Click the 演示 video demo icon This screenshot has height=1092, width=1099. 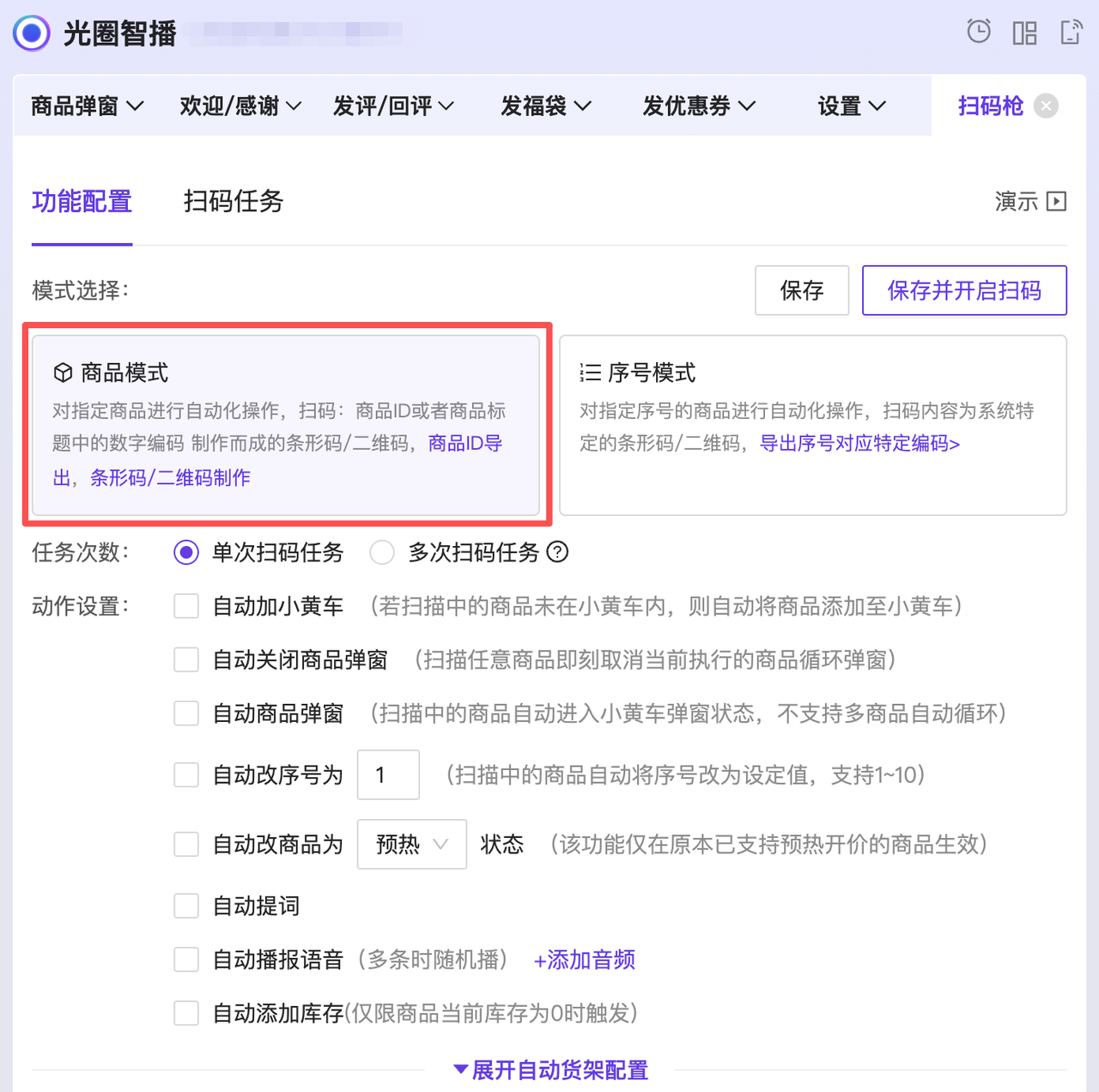pyautogui.click(x=1055, y=201)
